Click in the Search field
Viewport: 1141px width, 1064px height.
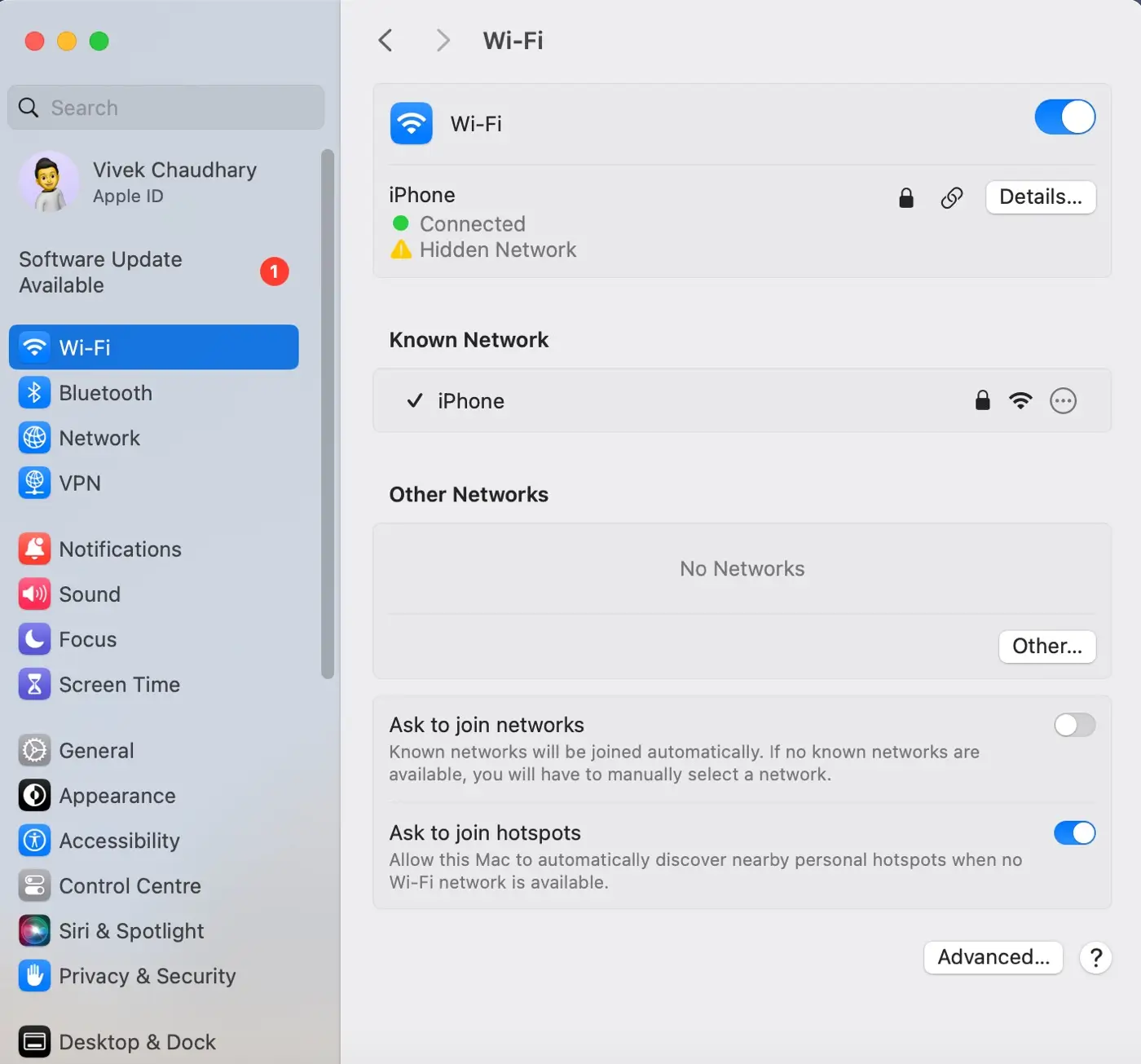tap(166, 108)
